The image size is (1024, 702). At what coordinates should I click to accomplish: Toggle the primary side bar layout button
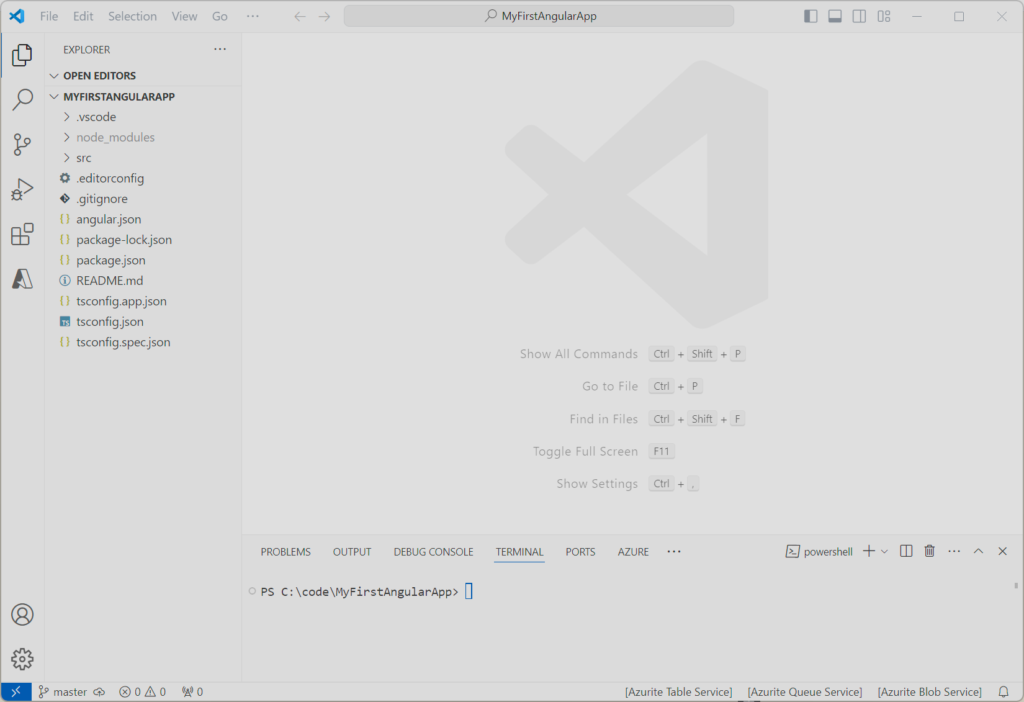coord(810,16)
